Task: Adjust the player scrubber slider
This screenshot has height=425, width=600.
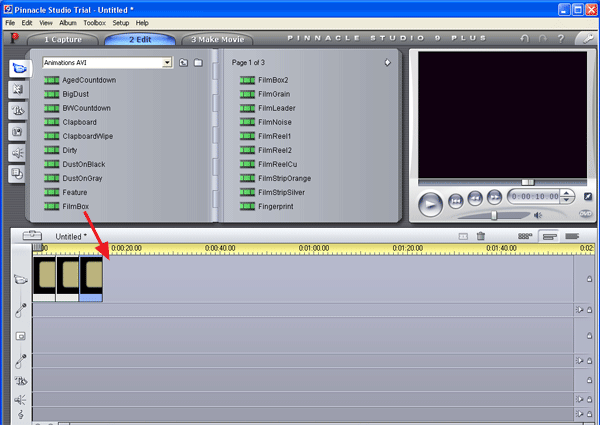Action: (x=528, y=182)
